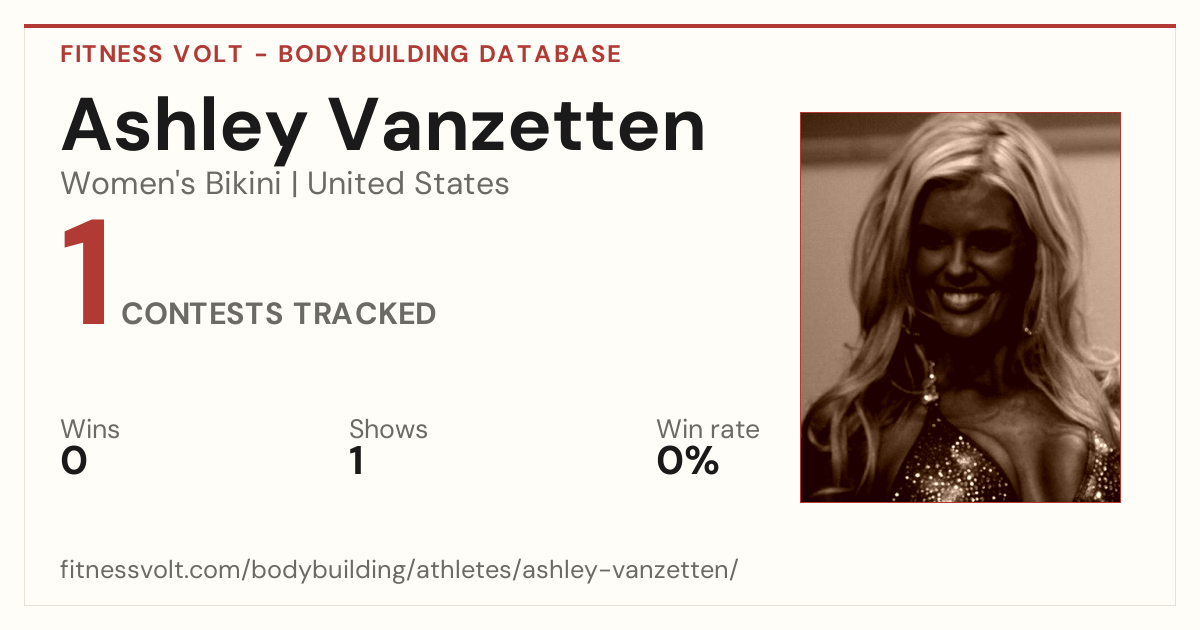Click the red line atop the card
The width and height of the screenshot is (1200, 630).
600,26
